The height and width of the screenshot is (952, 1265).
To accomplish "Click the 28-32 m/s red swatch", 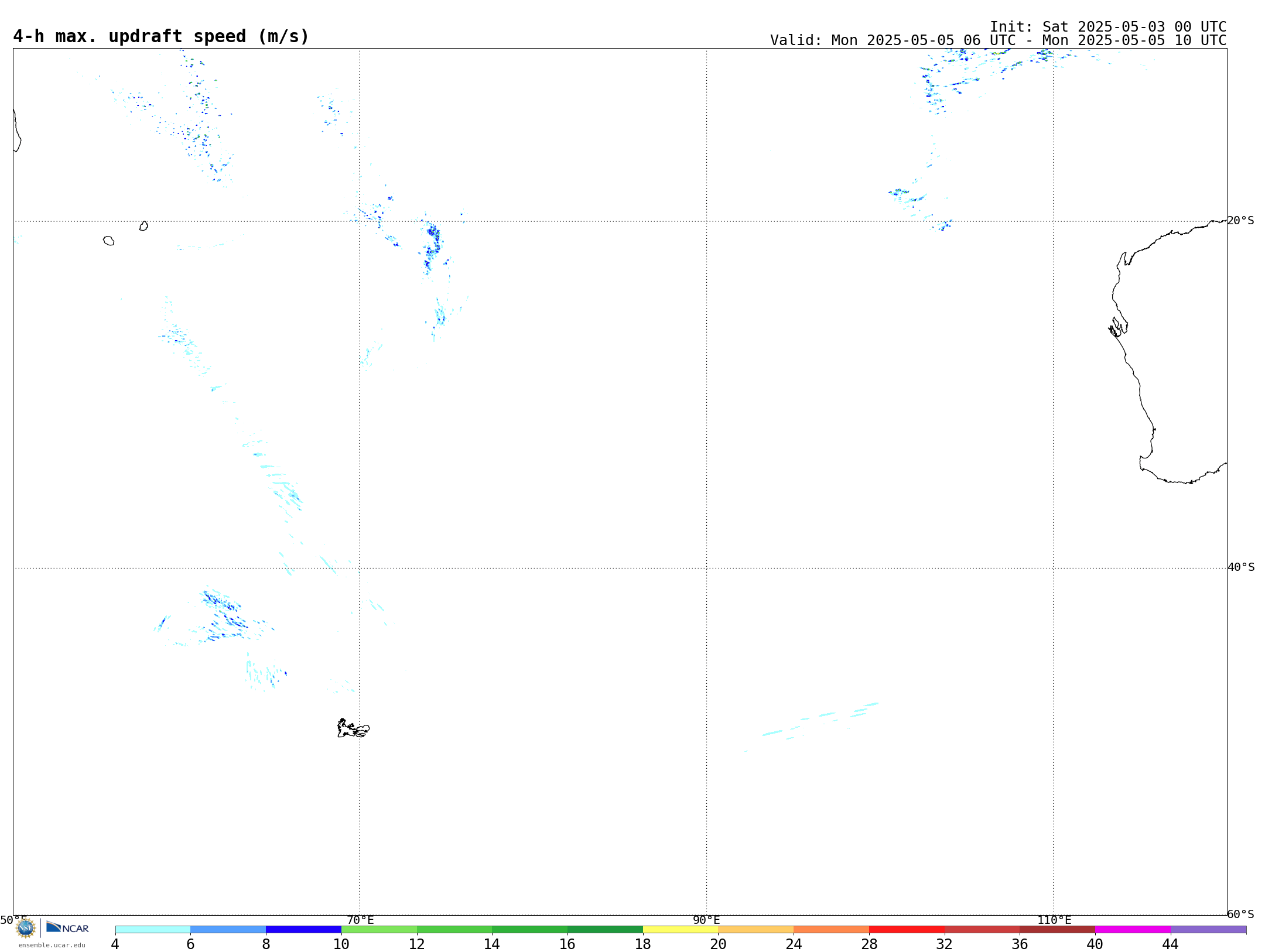I will 907,930.
